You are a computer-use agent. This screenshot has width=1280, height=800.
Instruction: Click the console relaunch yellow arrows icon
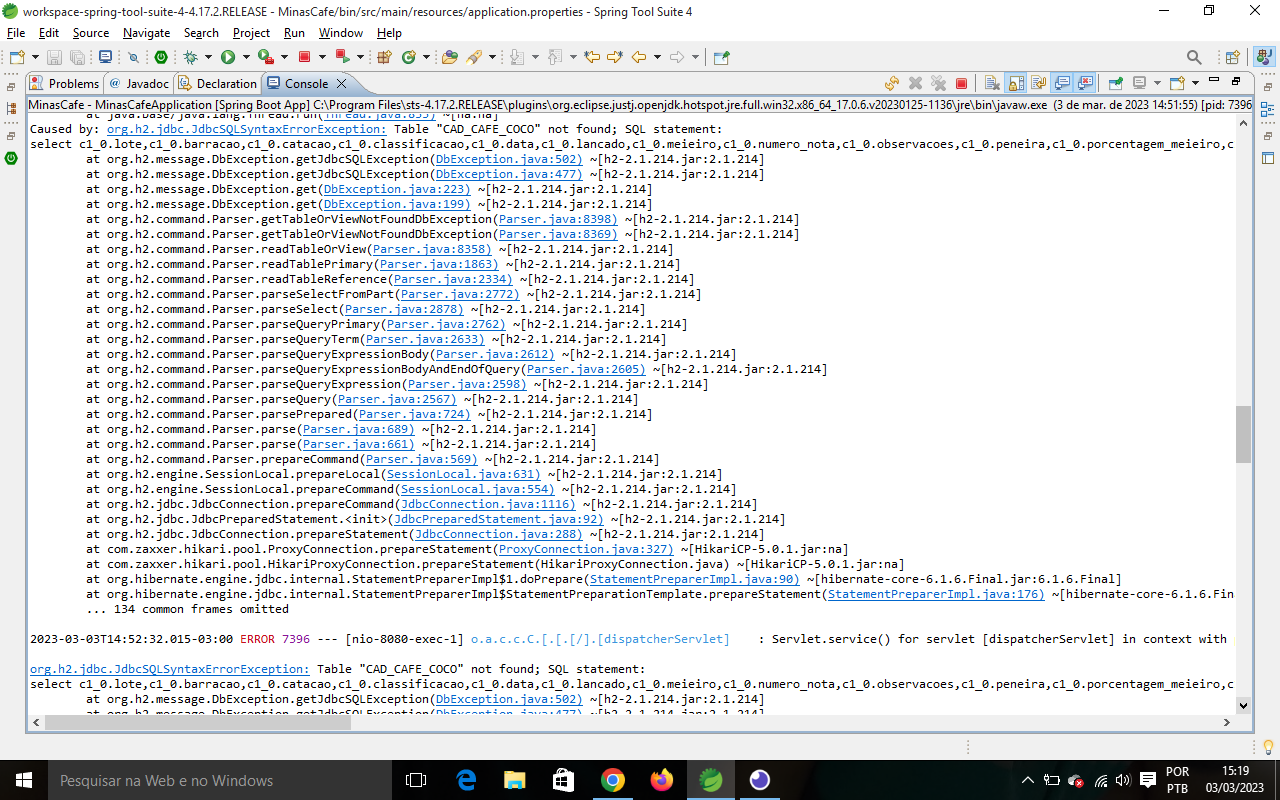pyautogui.click(x=892, y=84)
